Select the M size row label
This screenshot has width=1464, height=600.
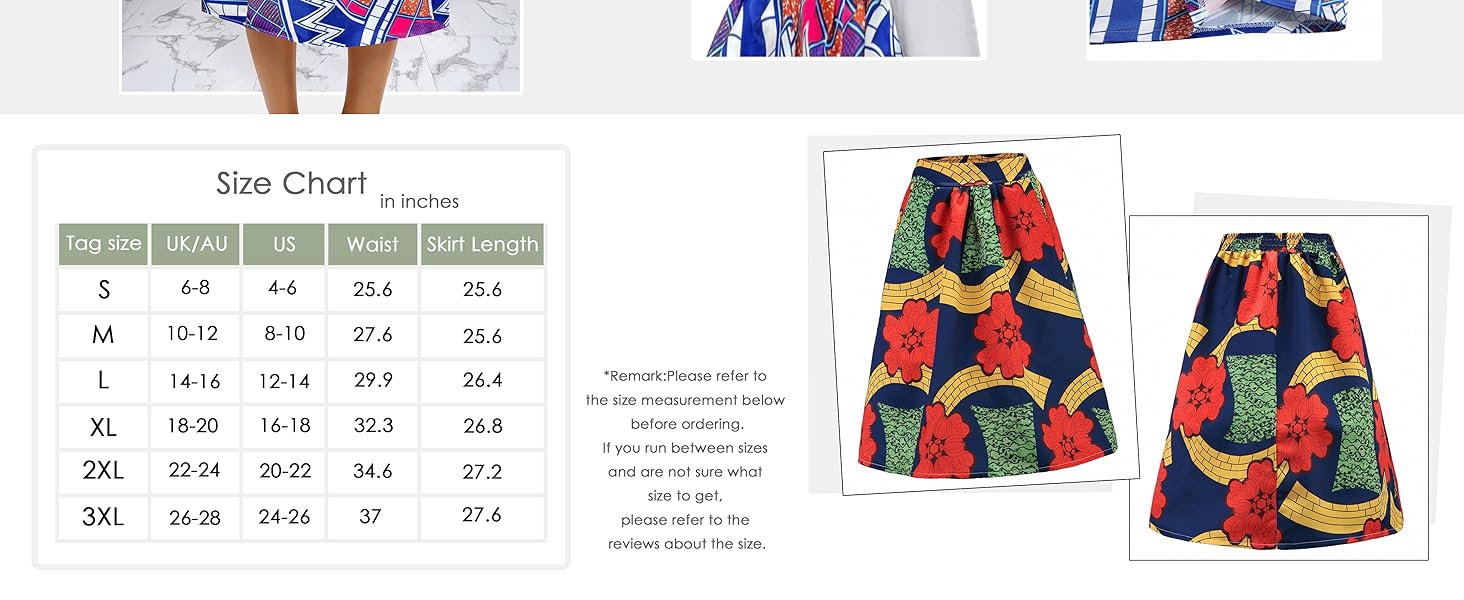[104, 336]
